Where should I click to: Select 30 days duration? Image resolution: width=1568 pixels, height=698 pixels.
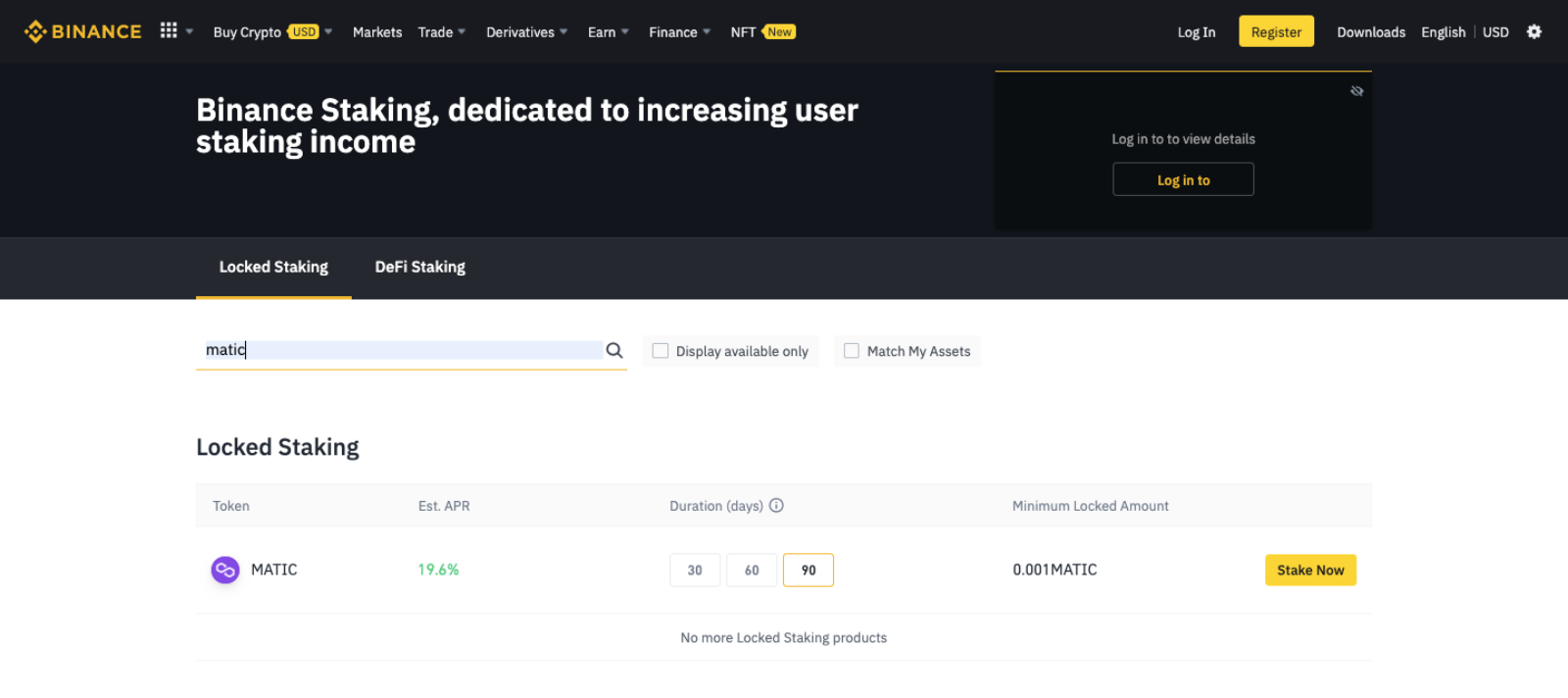[x=695, y=571]
